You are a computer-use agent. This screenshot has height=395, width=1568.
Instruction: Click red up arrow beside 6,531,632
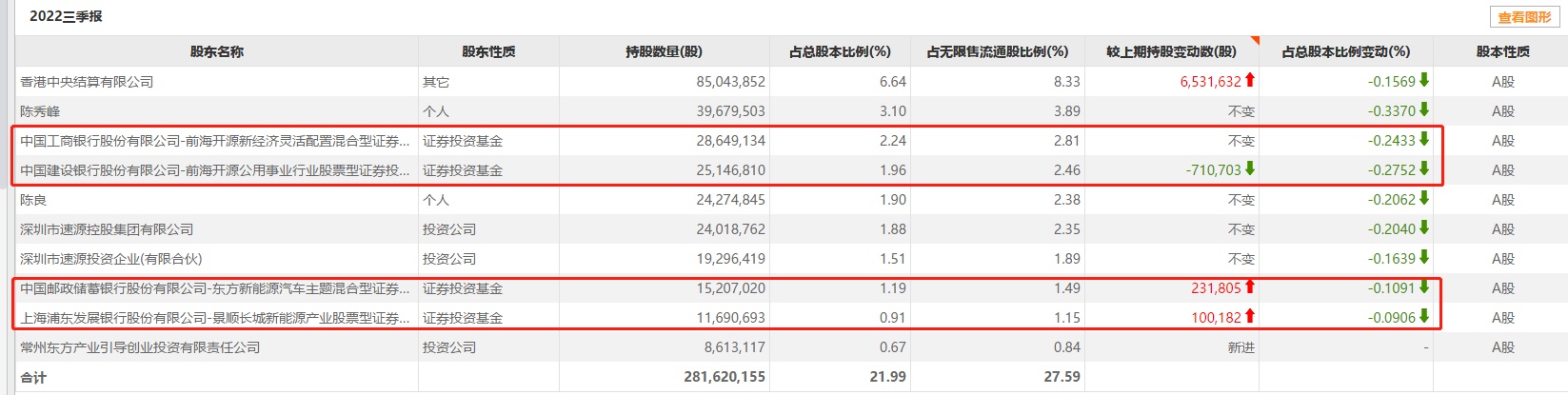point(1250,81)
